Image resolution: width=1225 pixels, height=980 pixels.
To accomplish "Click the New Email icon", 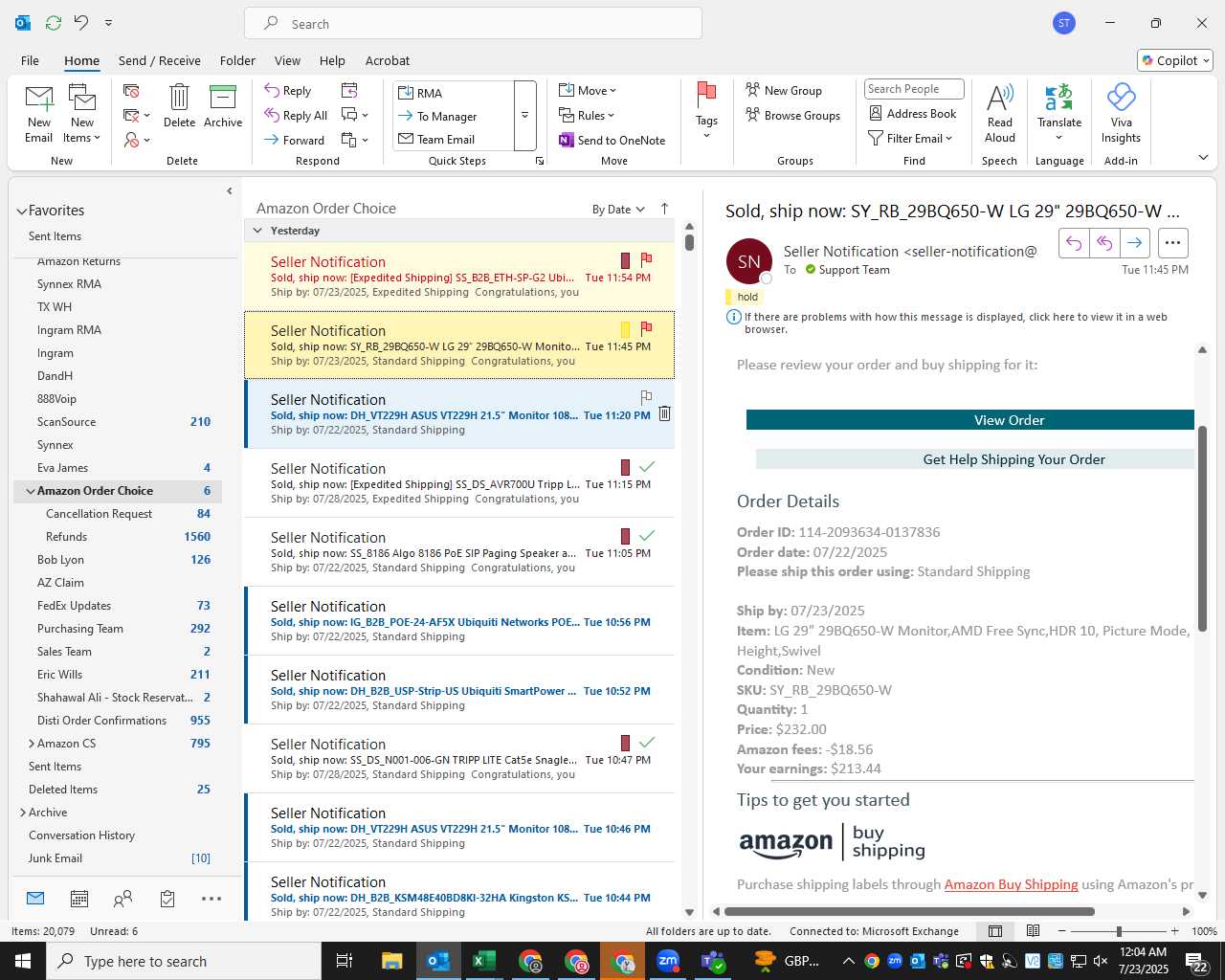I will coord(39,98).
